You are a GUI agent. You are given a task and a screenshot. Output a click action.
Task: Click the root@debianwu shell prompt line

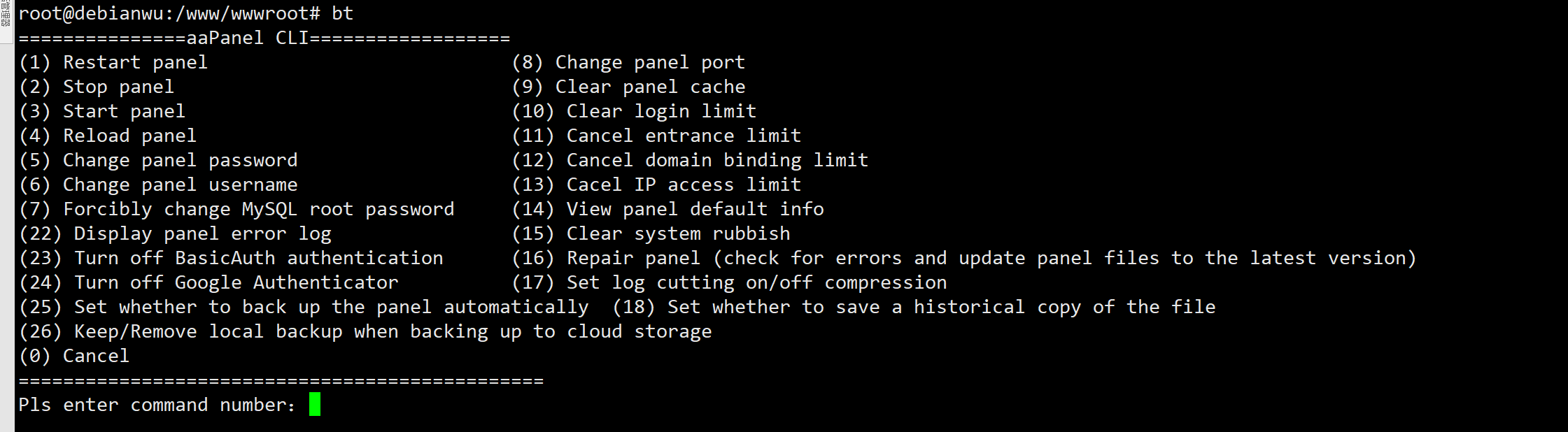186,13
